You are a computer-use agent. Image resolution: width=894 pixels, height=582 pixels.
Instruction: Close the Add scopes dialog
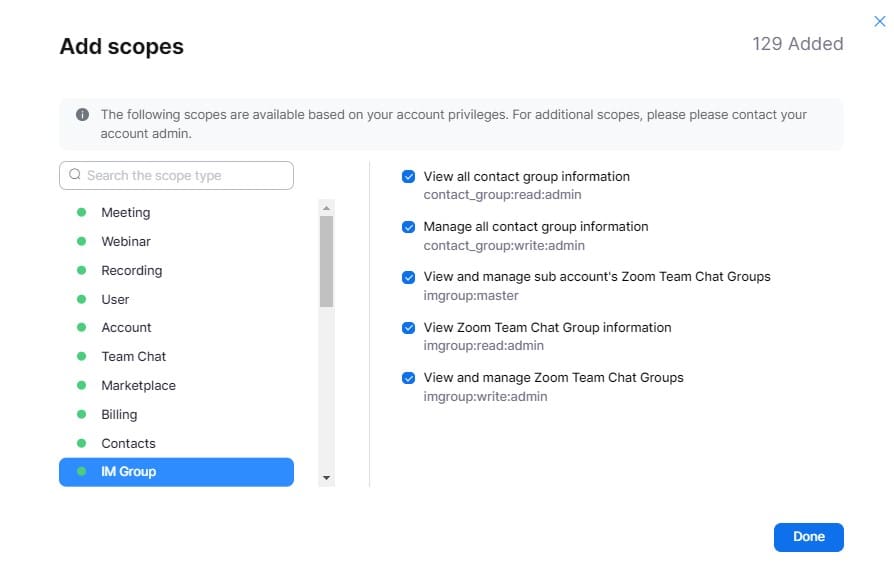pos(880,21)
